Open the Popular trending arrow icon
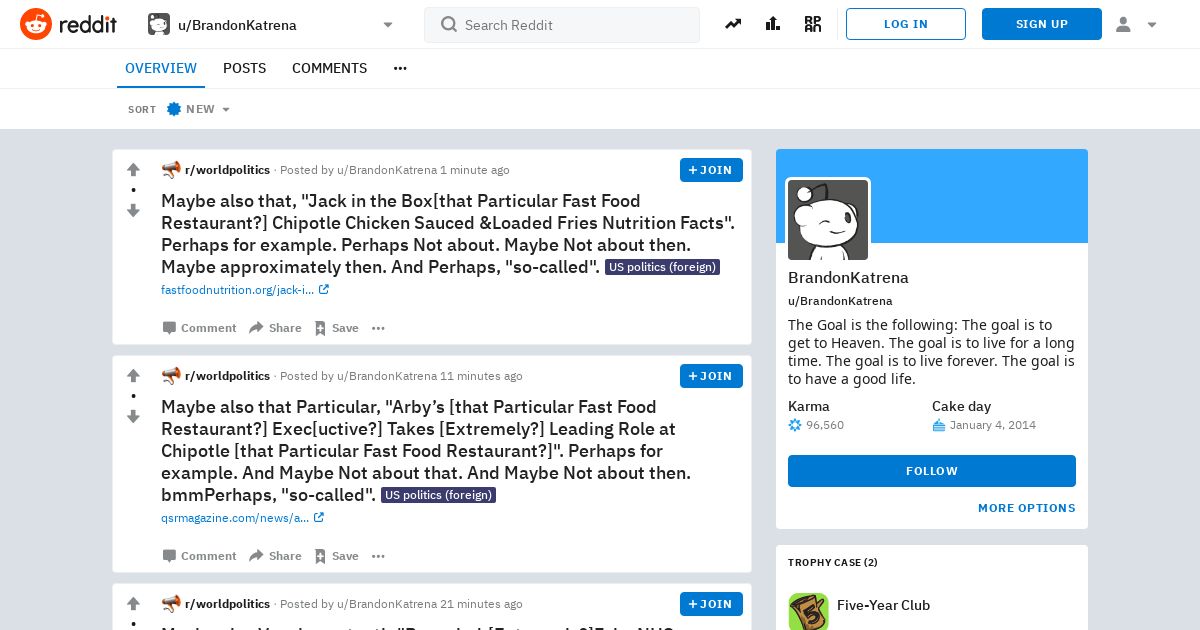The image size is (1200, 630). 733,24
